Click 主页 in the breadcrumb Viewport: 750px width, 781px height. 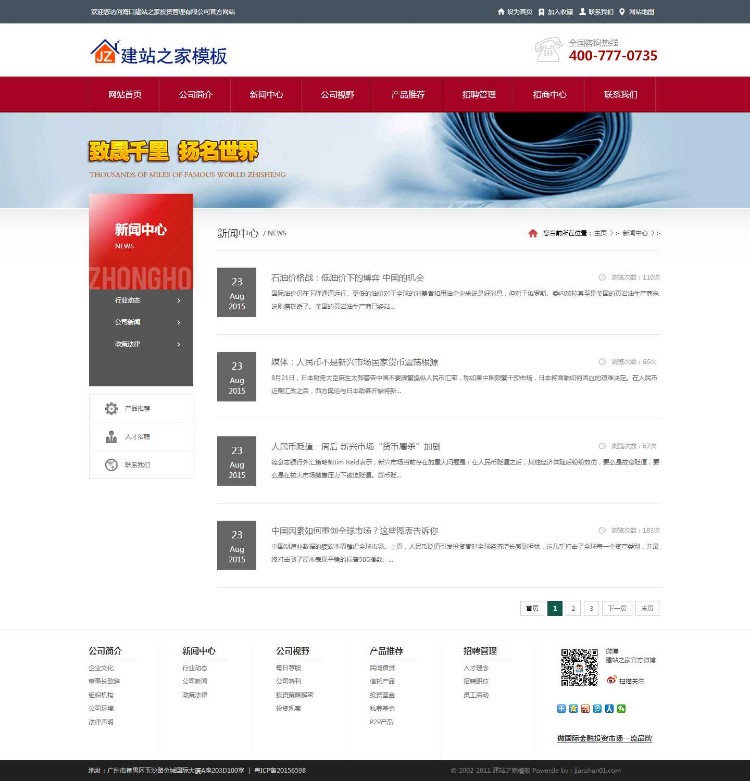600,233
